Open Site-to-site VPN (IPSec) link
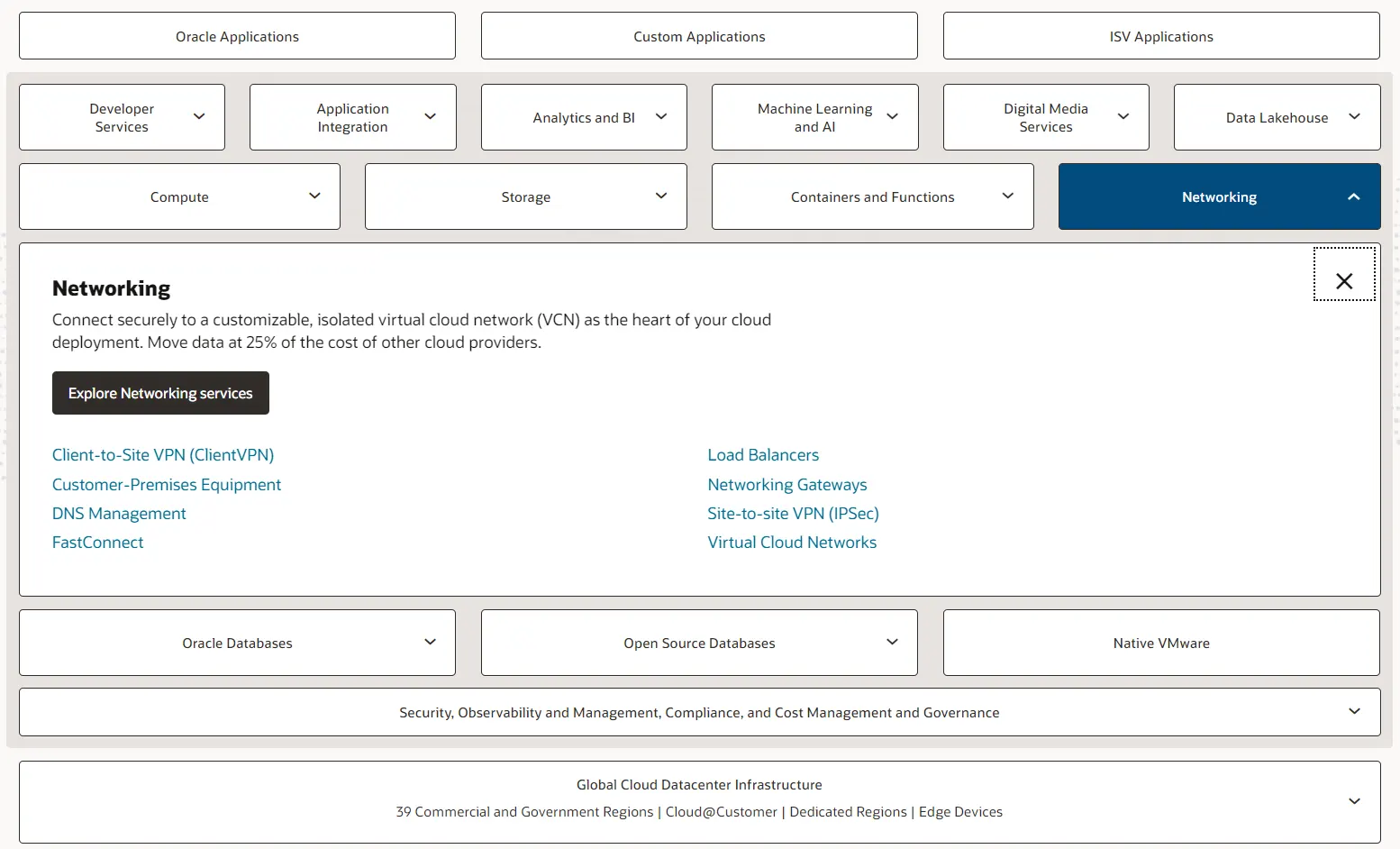The width and height of the screenshot is (1400, 849). point(793,514)
